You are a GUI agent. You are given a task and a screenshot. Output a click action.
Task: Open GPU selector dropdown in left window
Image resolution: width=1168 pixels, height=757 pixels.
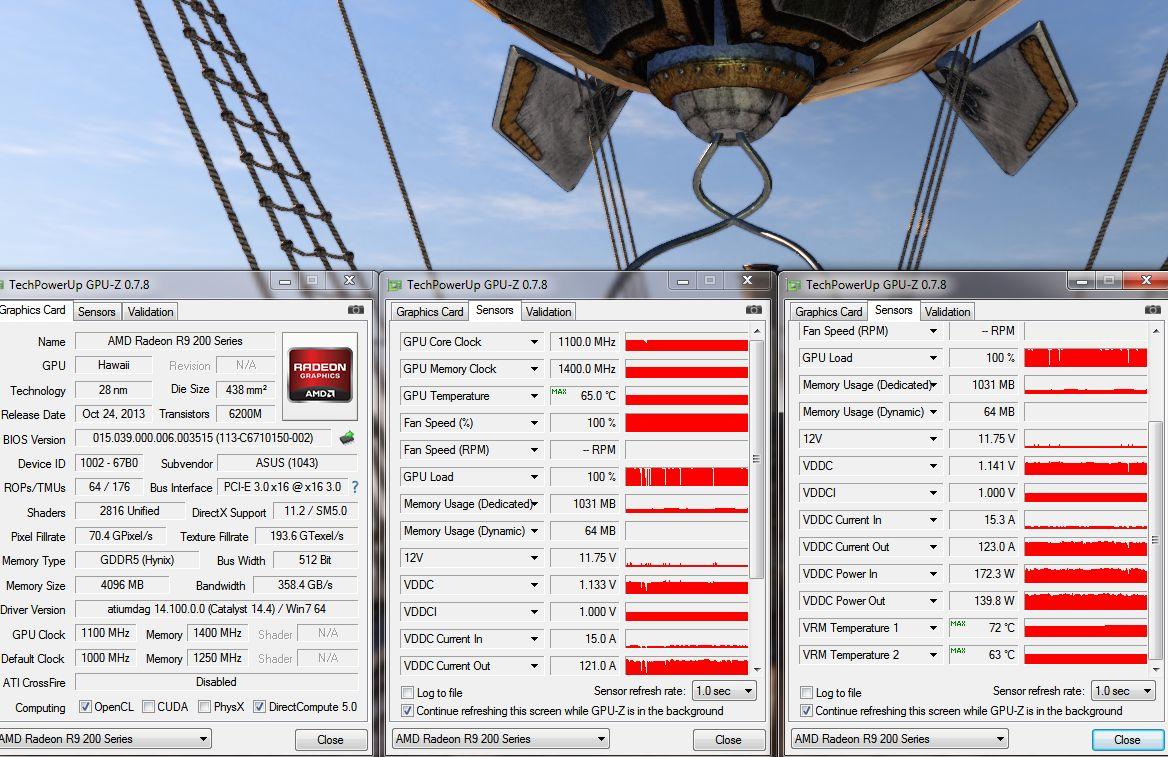(x=104, y=738)
